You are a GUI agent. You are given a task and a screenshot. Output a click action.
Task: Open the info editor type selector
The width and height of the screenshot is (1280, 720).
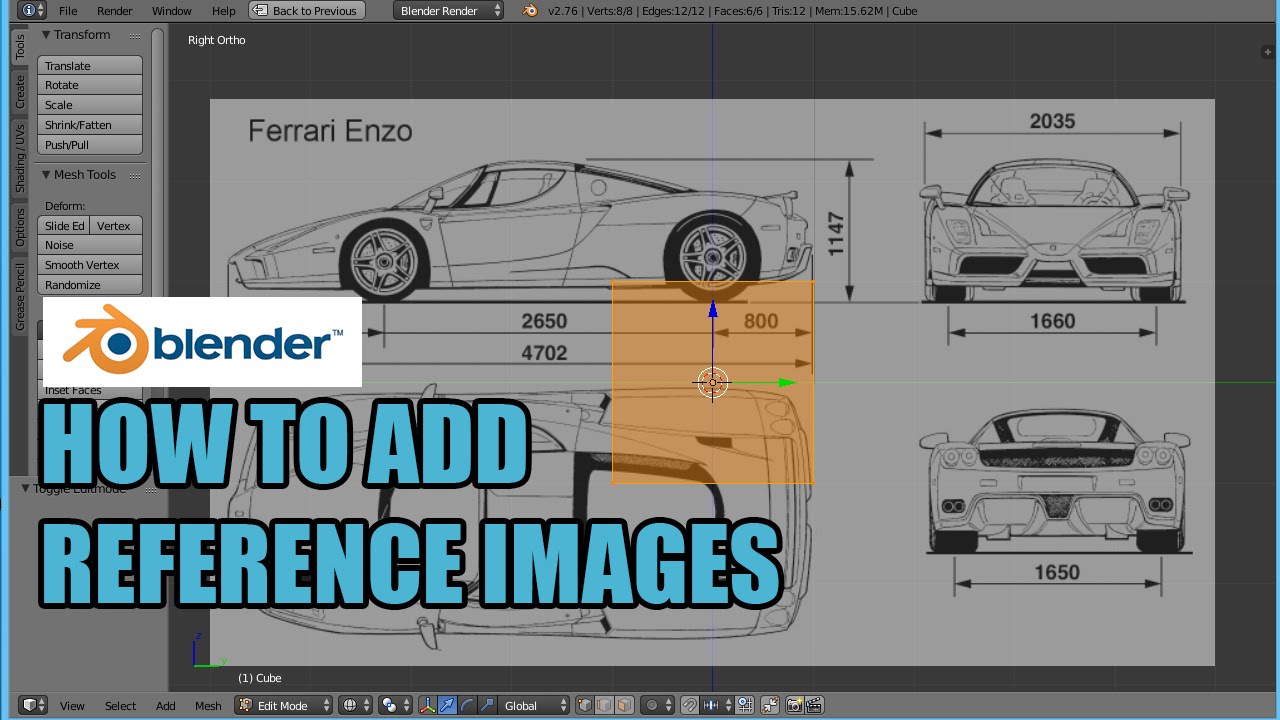pyautogui.click(x=31, y=10)
